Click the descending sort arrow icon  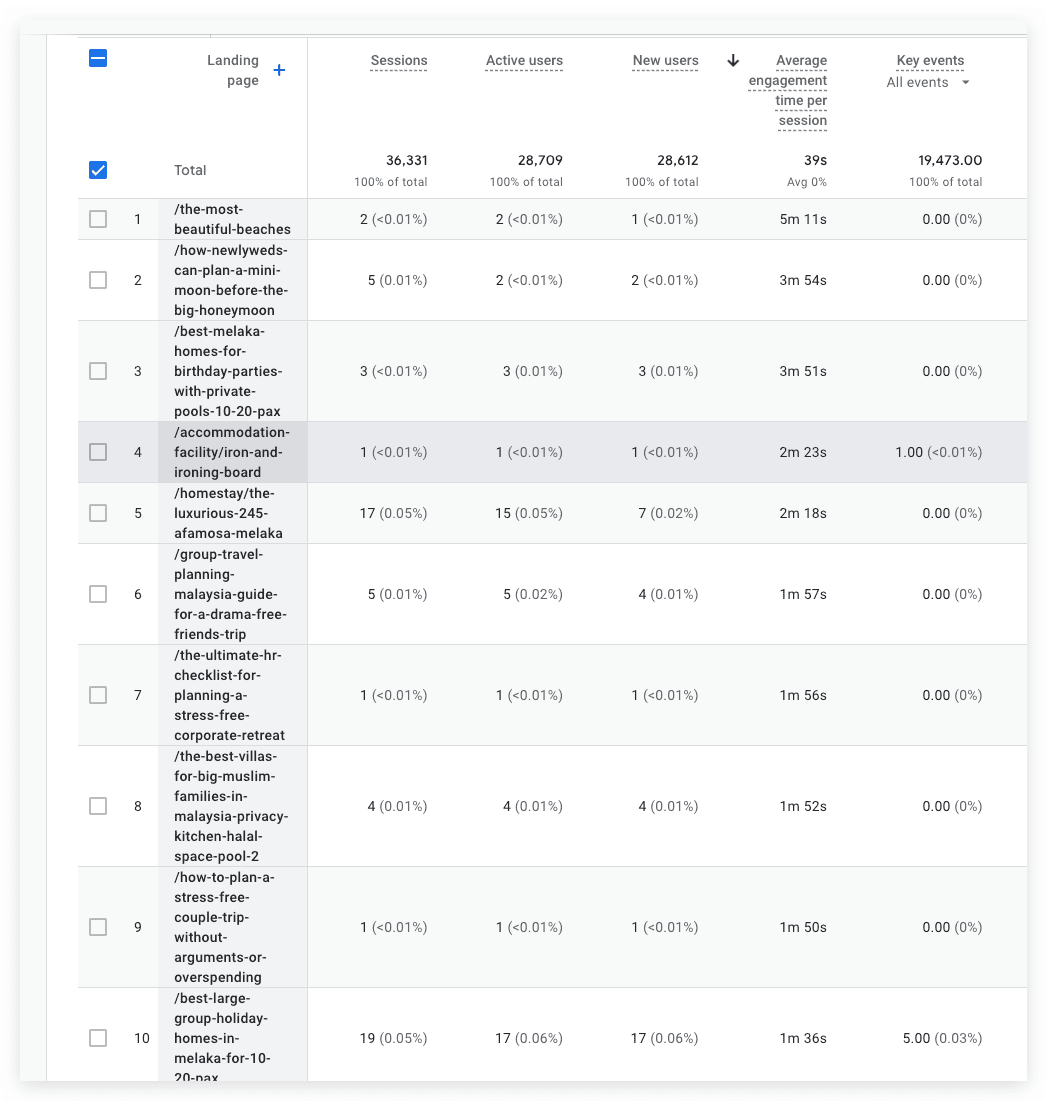point(733,60)
